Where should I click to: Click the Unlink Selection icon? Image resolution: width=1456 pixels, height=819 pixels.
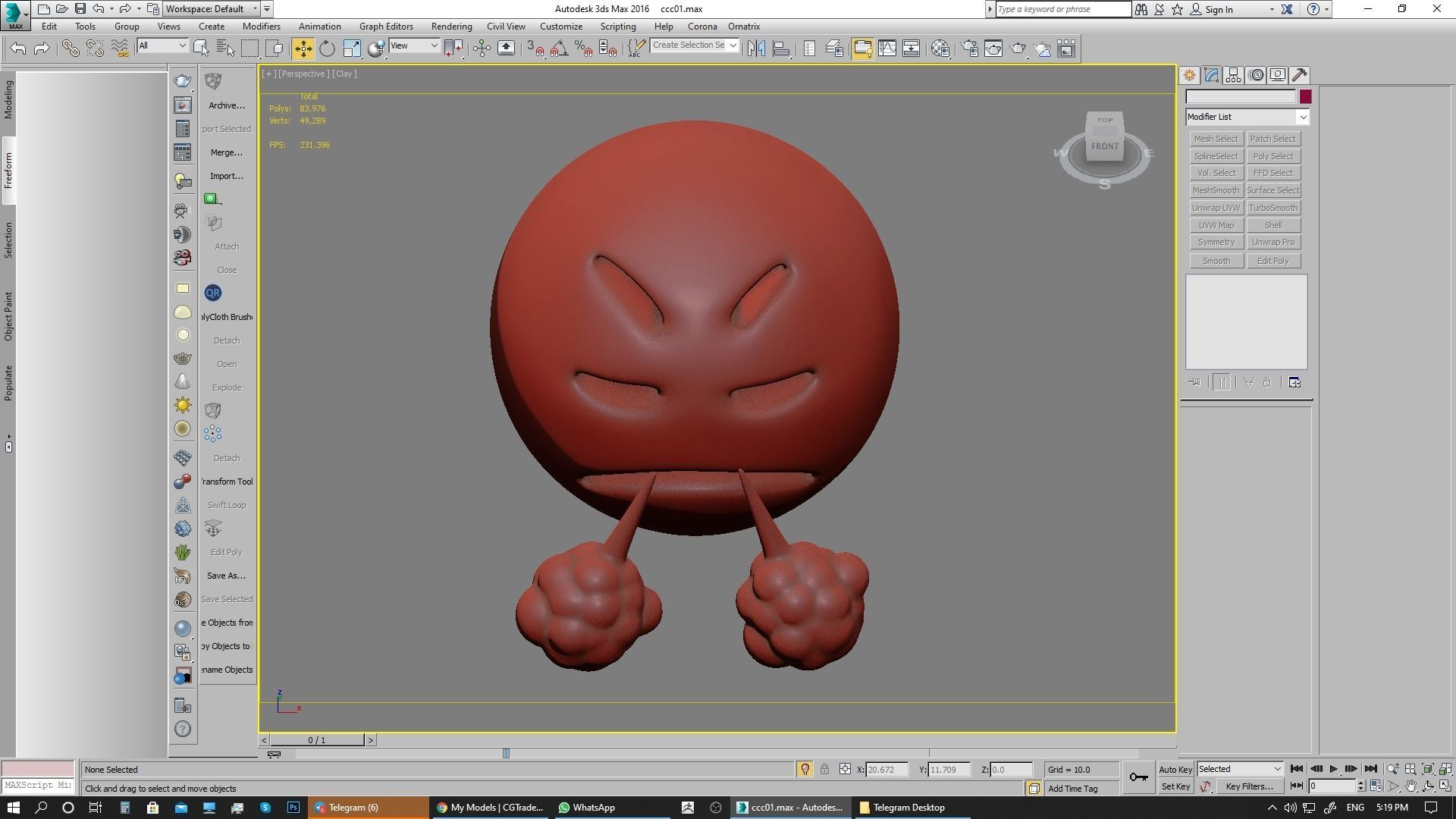tap(95, 49)
